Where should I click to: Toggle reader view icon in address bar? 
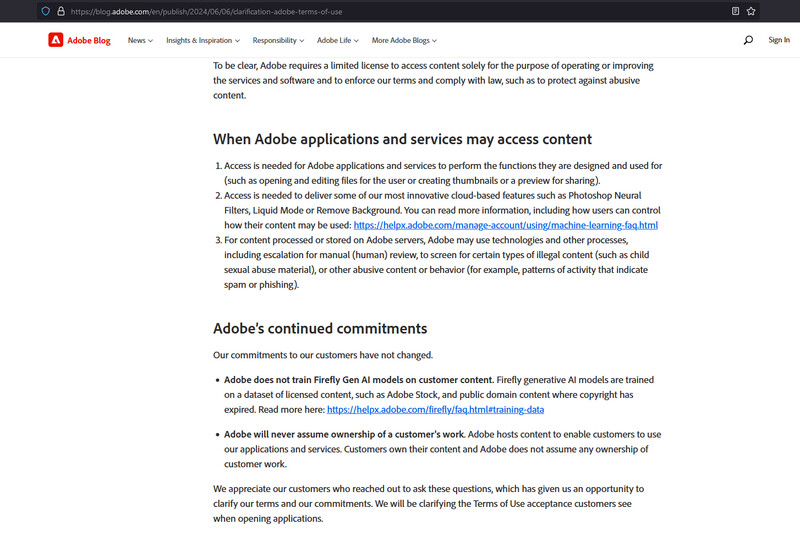[735, 11]
